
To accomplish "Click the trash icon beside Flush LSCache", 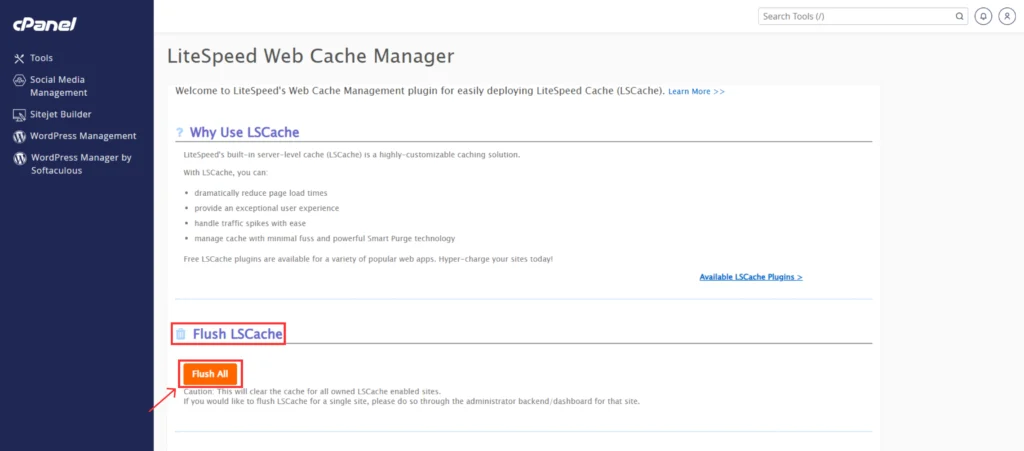I will (x=181, y=334).
